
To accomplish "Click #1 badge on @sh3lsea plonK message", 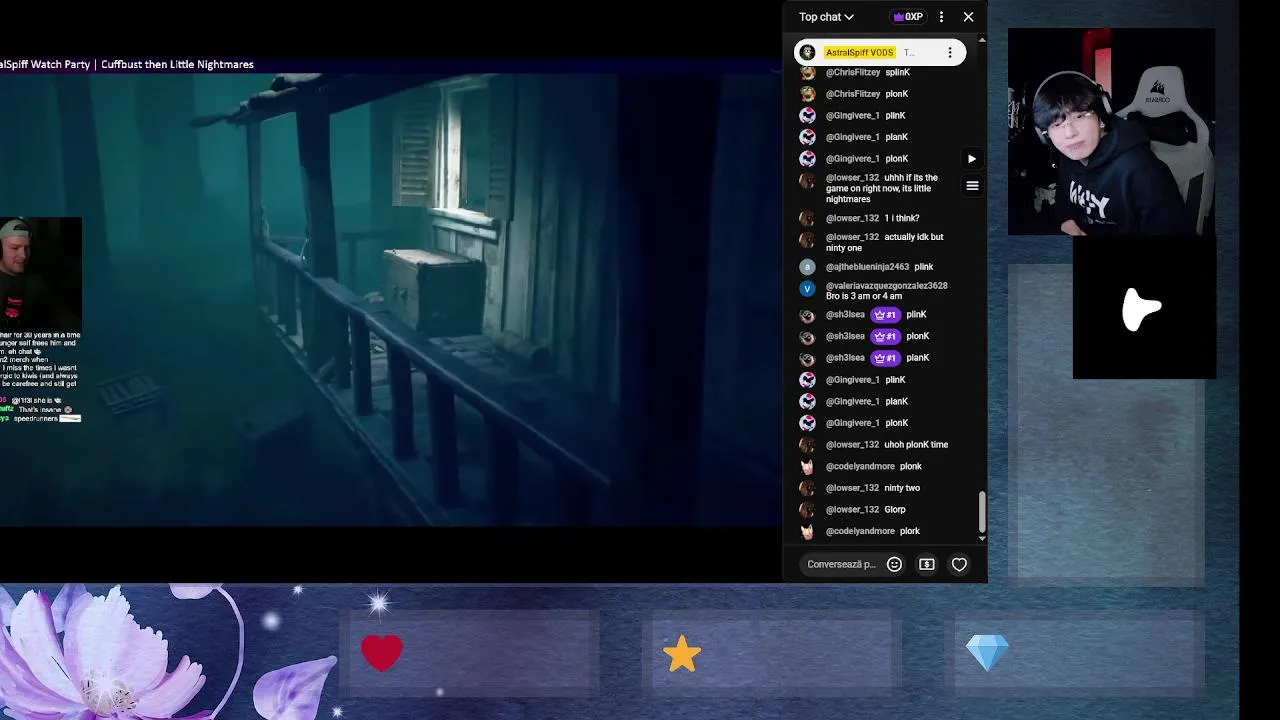I will click(x=884, y=337).
